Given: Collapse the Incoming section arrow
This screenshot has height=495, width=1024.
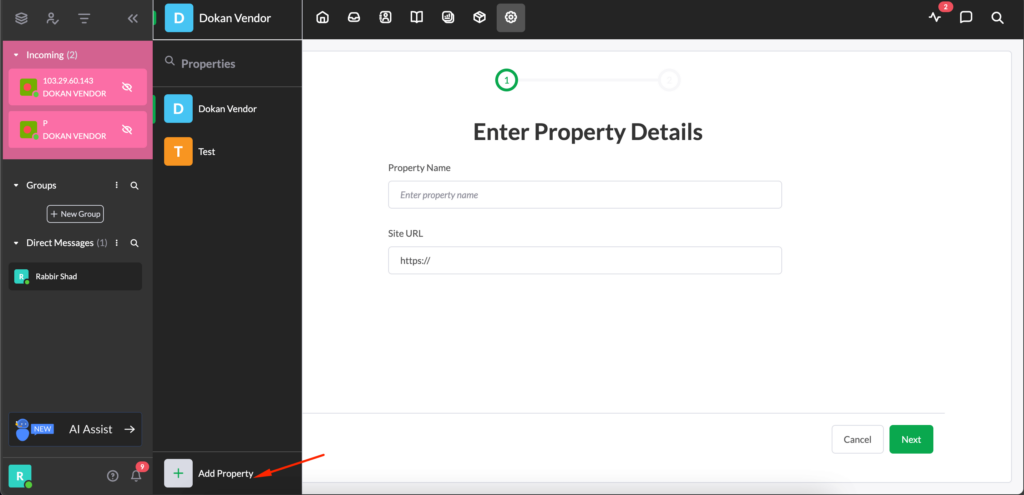Looking at the screenshot, I should tap(16, 56).
